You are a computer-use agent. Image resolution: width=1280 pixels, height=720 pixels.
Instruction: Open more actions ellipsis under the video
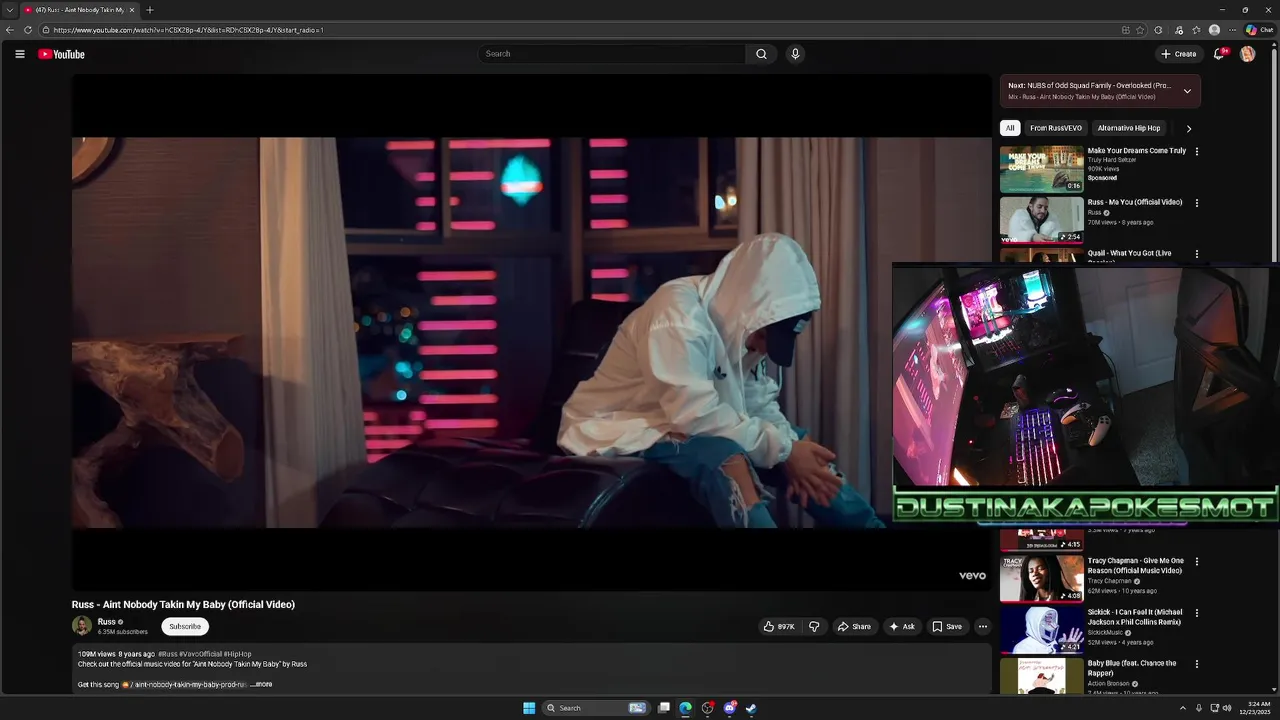[983, 627]
